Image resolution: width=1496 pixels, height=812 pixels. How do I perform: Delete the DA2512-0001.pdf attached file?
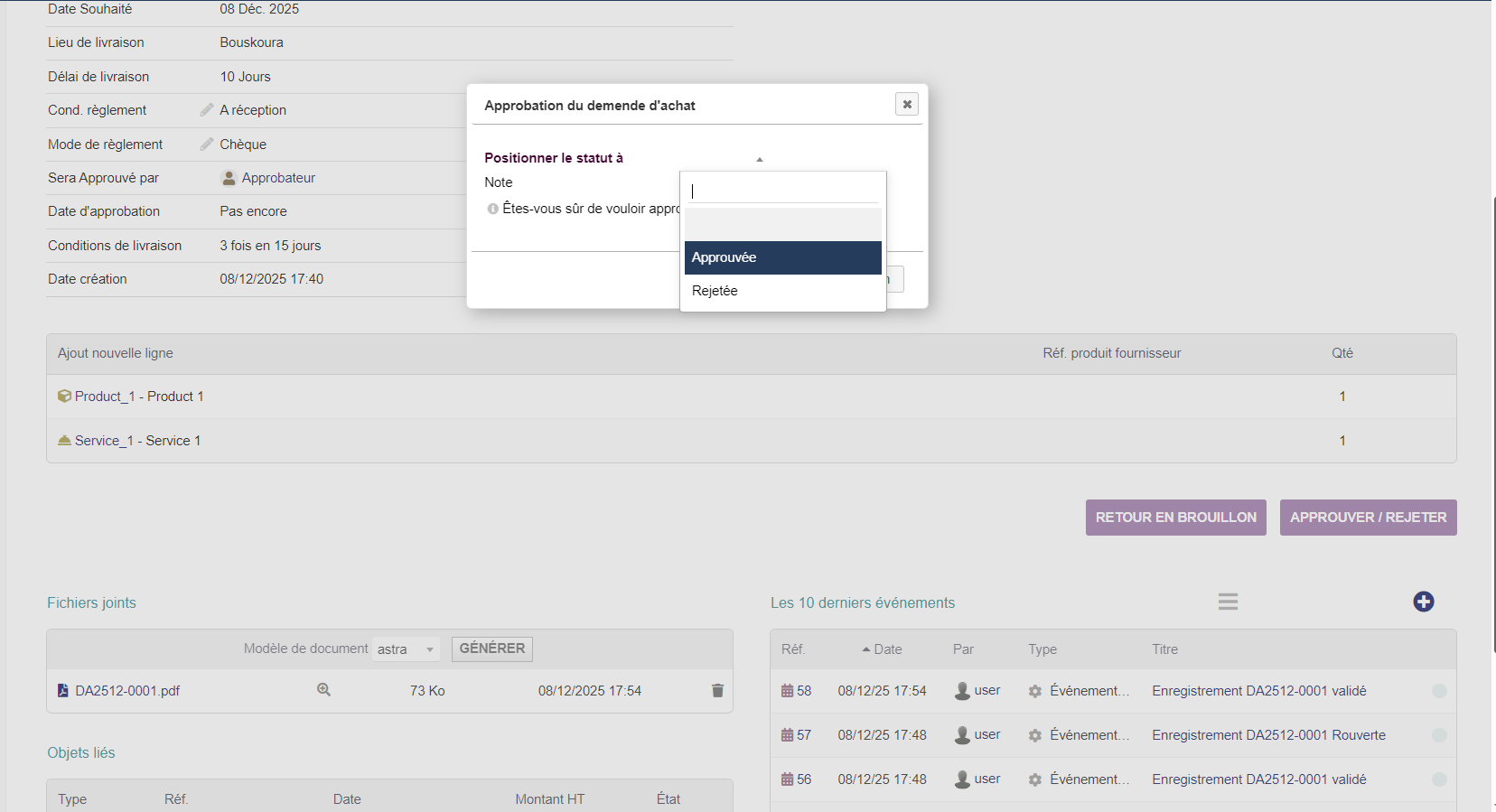click(x=717, y=691)
